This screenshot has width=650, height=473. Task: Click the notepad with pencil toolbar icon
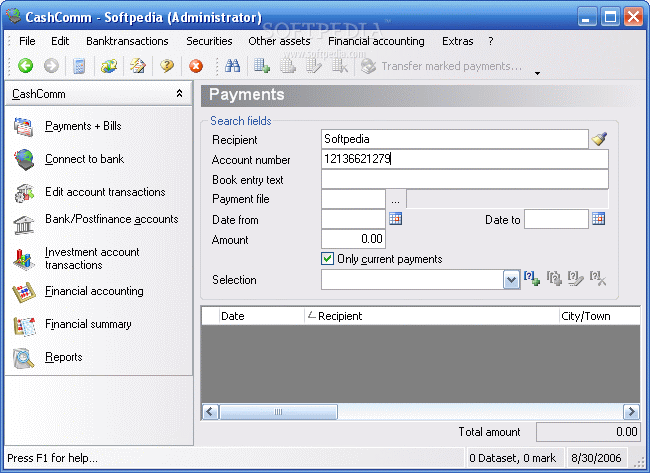(138, 66)
